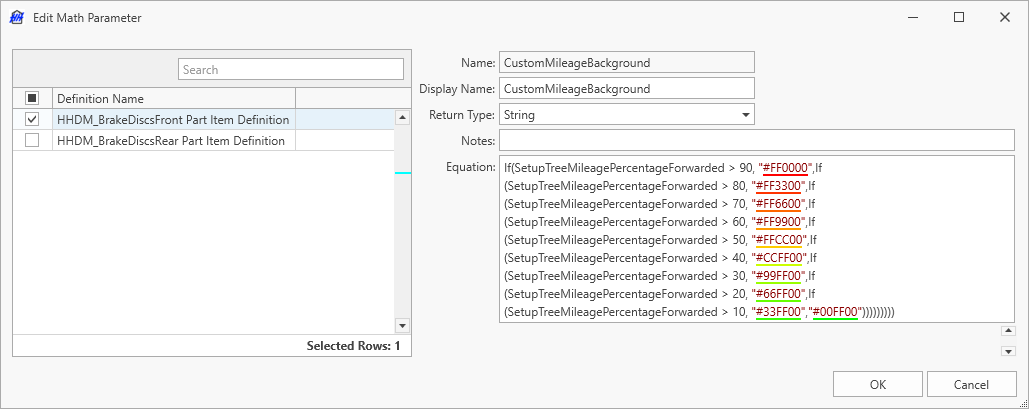1029x409 pixels.
Task: Click the empty Notes text field
Action: point(756,141)
